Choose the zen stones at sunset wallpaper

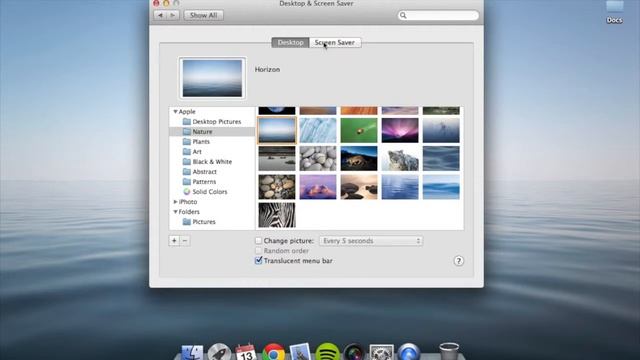[x=359, y=187]
